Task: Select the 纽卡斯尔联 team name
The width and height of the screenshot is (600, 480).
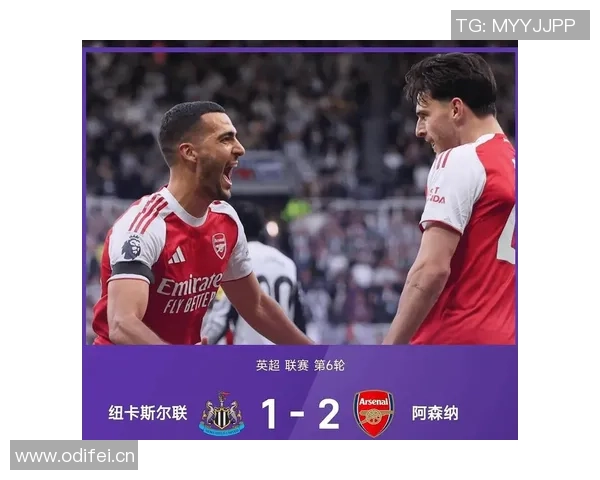Action: point(148,413)
